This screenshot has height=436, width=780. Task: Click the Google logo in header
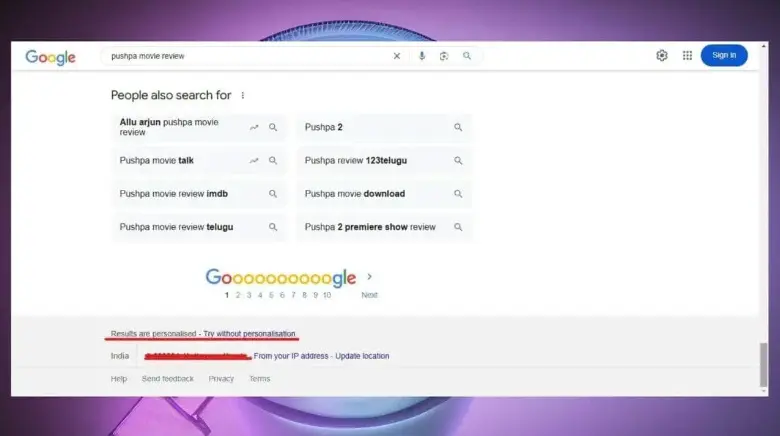click(50, 57)
